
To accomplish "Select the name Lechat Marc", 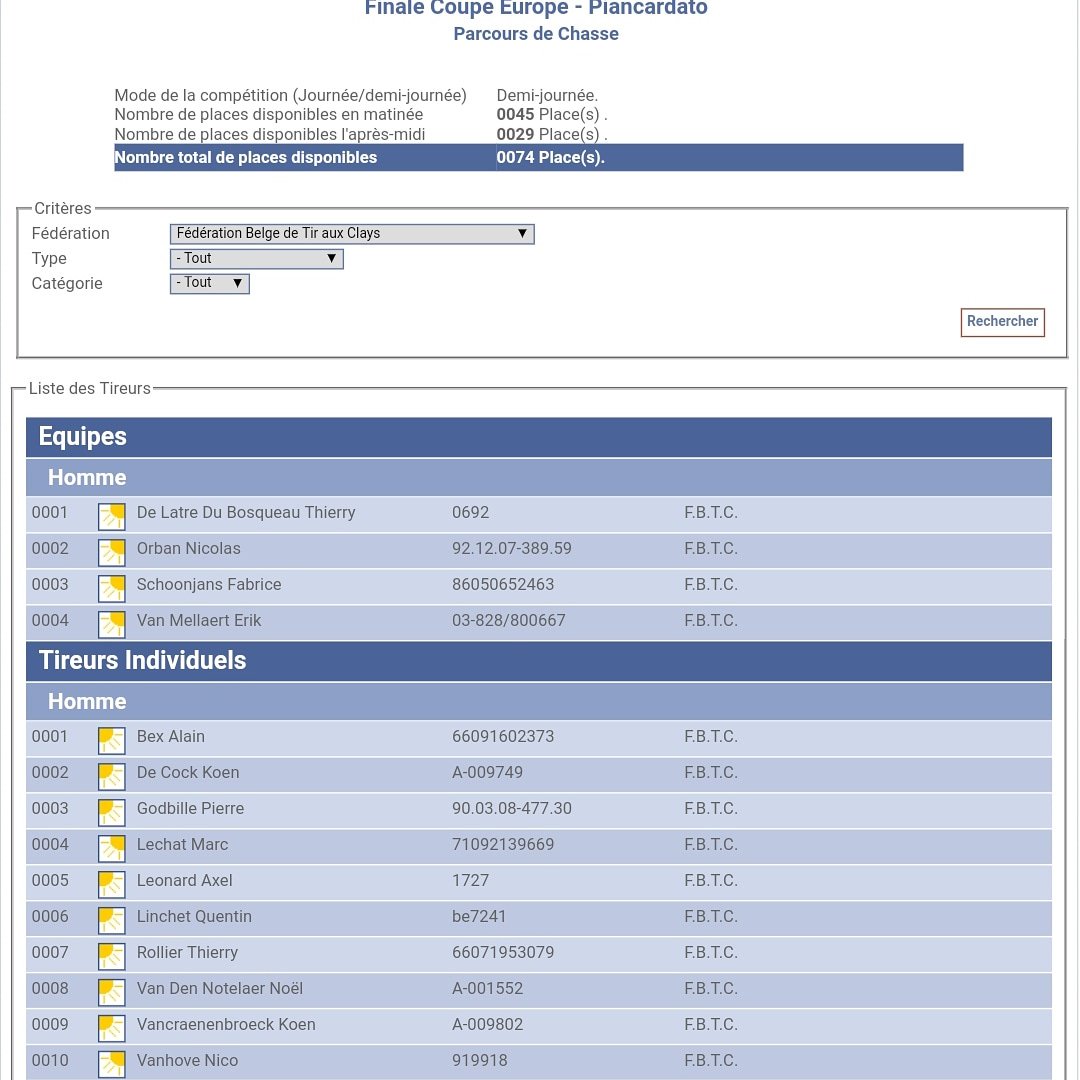I will (x=182, y=844).
